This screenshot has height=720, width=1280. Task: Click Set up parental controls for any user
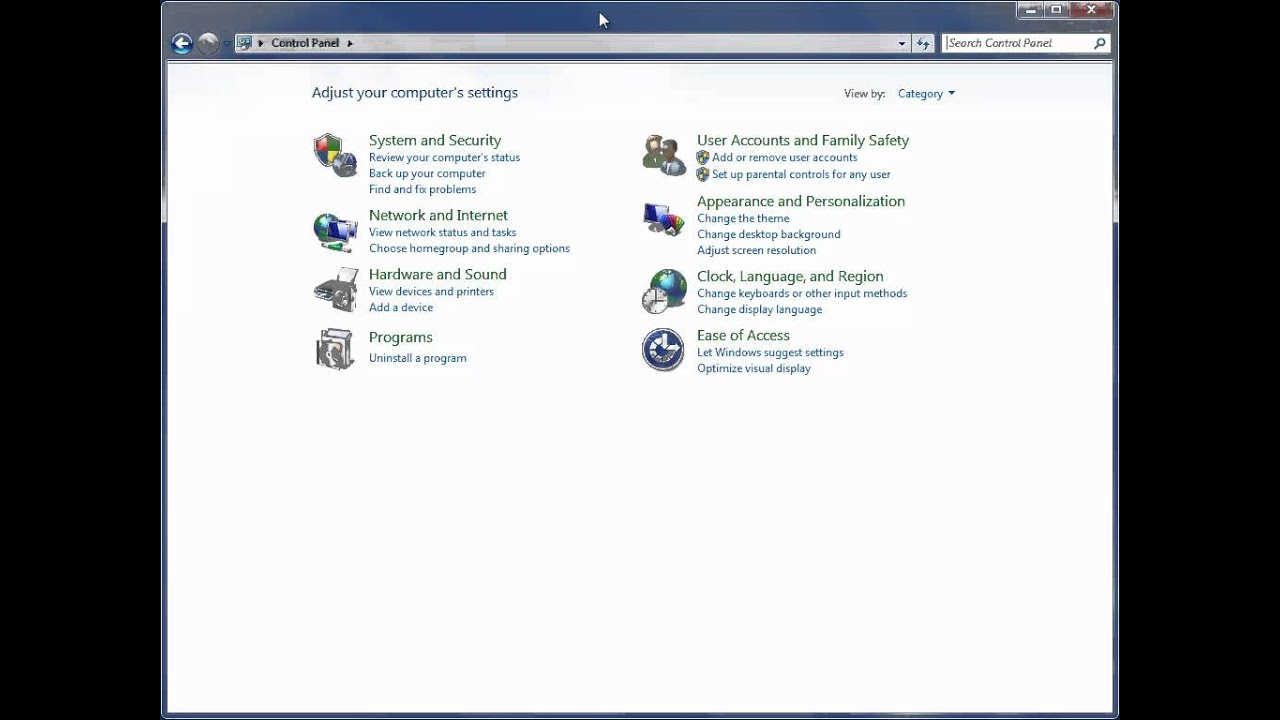(x=801, y=174)
